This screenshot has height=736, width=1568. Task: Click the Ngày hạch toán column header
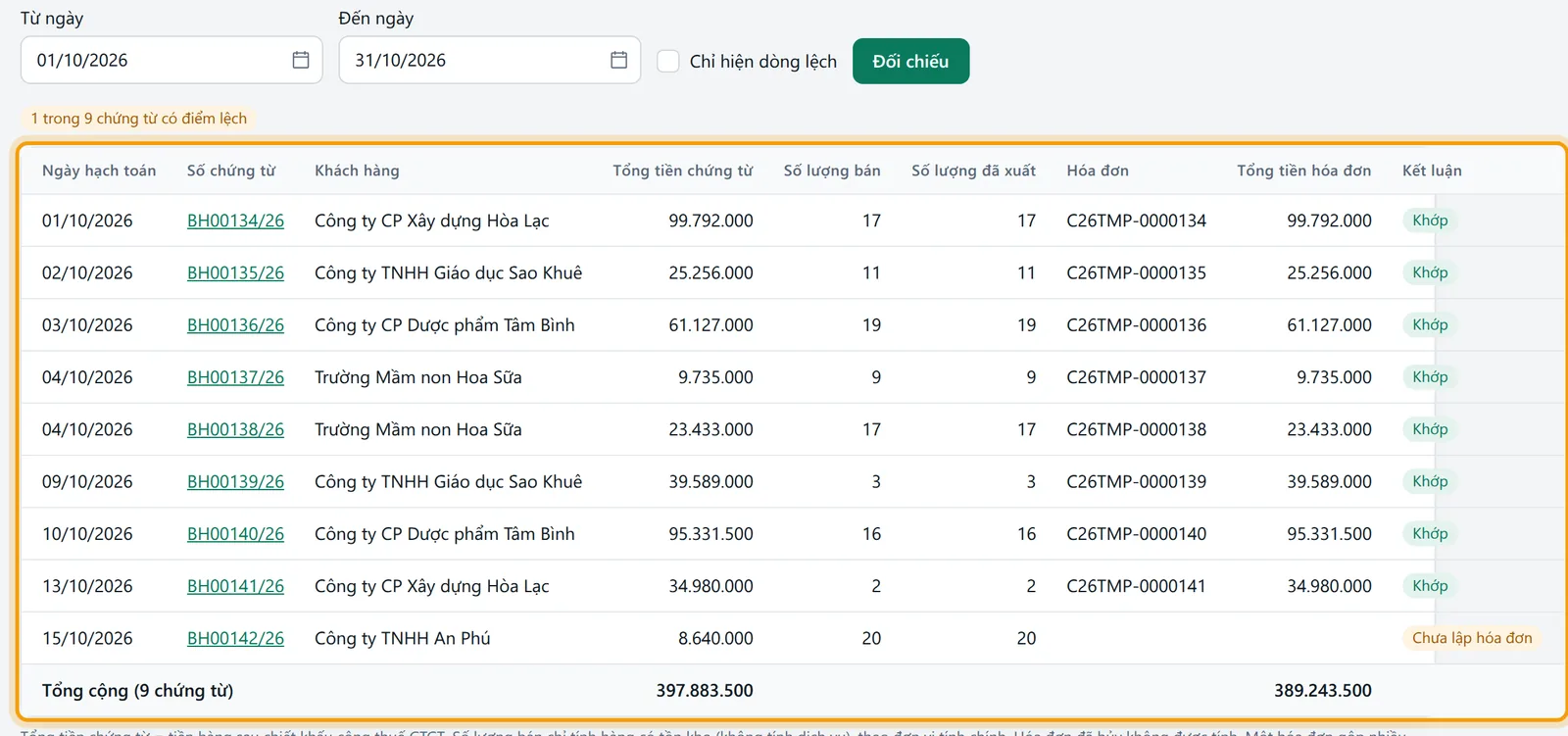pos(99,171)
